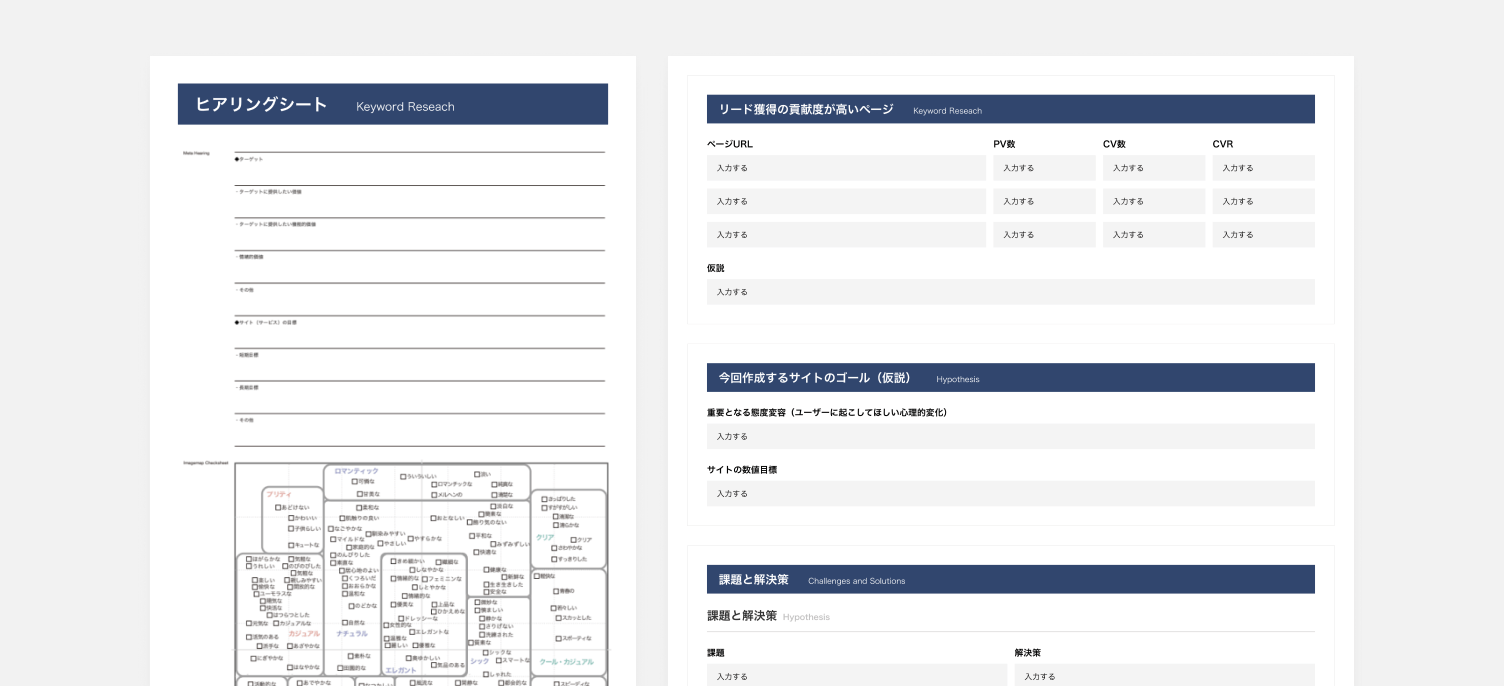Tick the あどけない checkbox
The height and width of the screenshot is (686, 1504).
pos(278,508)
